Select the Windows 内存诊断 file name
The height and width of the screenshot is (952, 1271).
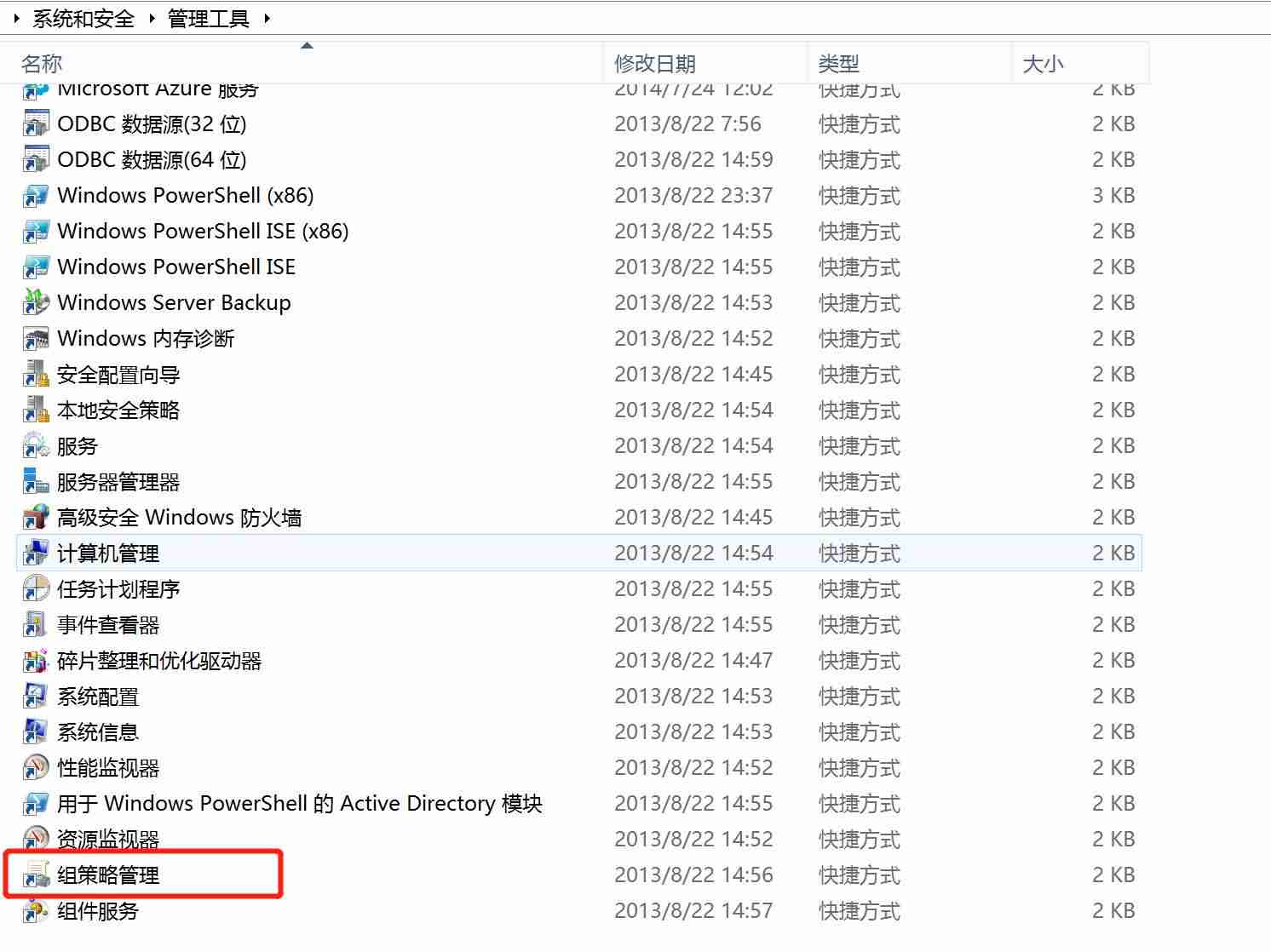tap(146, 339)
